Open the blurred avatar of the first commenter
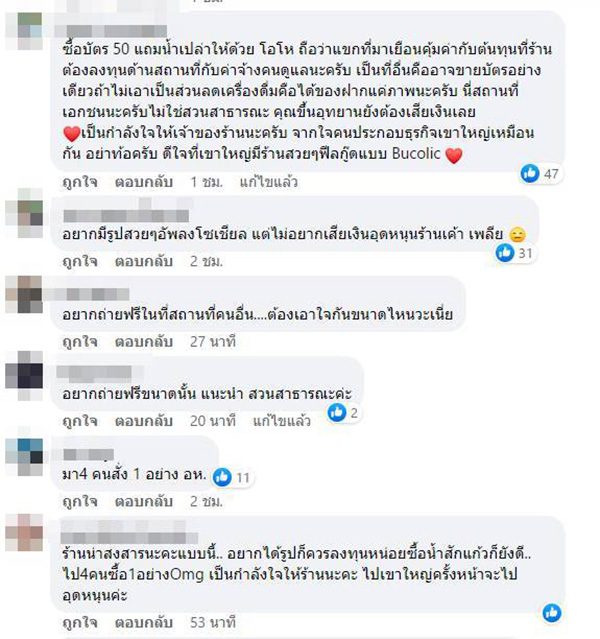Screen dimensions: 600x639 [24, 31]
